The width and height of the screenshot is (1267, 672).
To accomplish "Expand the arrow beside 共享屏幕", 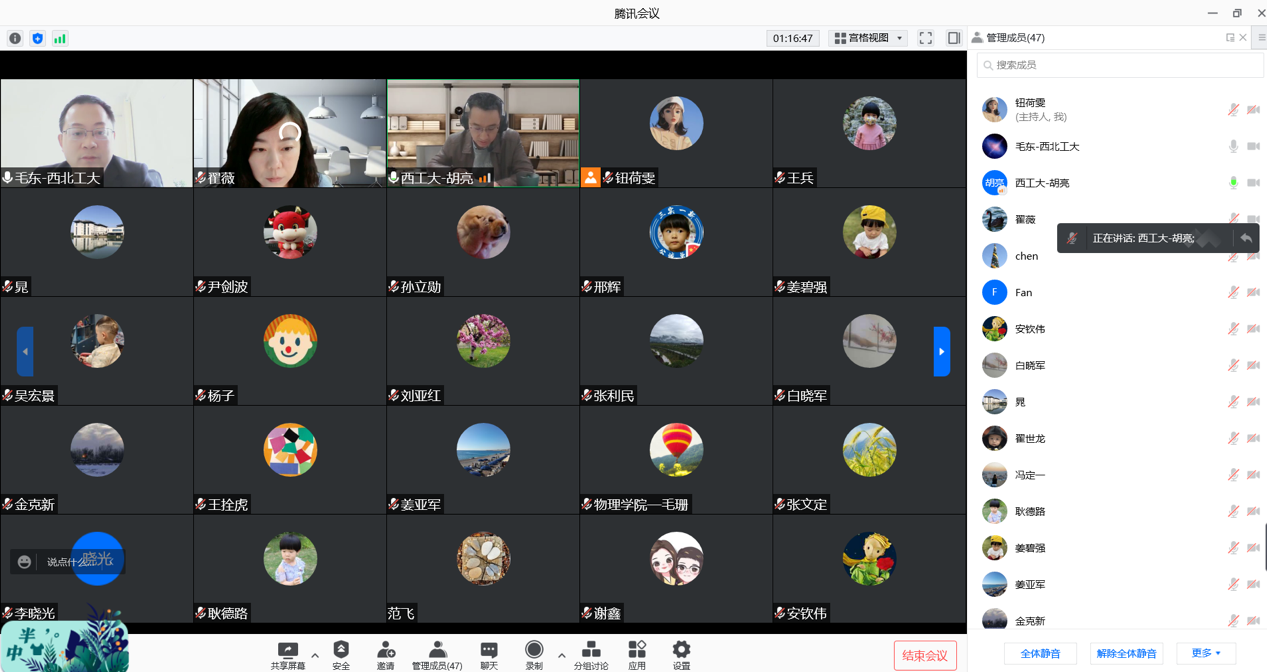I will click(315, 656).
